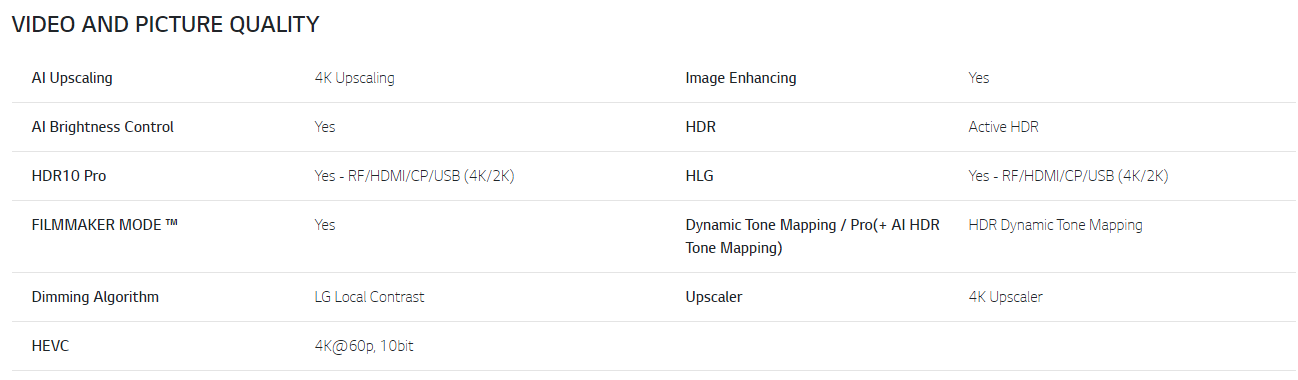The width and height of the screenshot is (1298, 380).
Task: Select the 4K Upscaler value
Action: pyautogui.click(x=1006, y=297)
